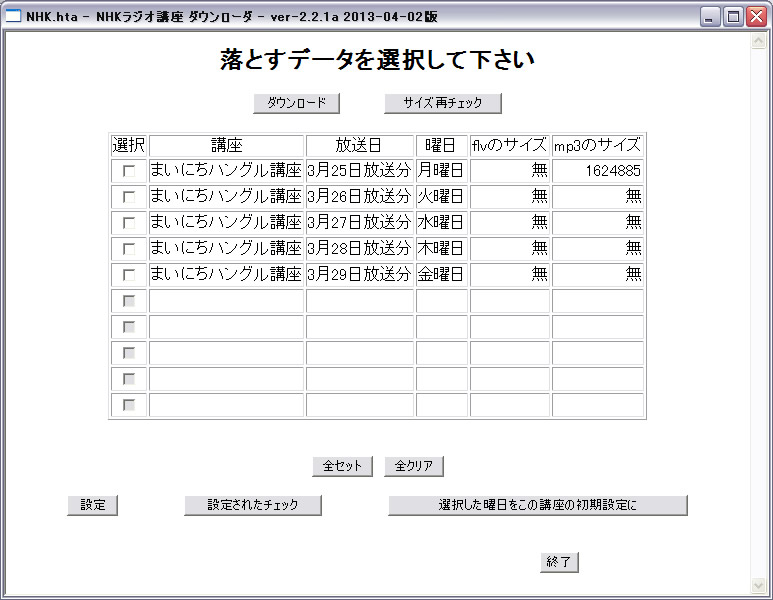Click the 木曜日 cell

coord(441,248)
